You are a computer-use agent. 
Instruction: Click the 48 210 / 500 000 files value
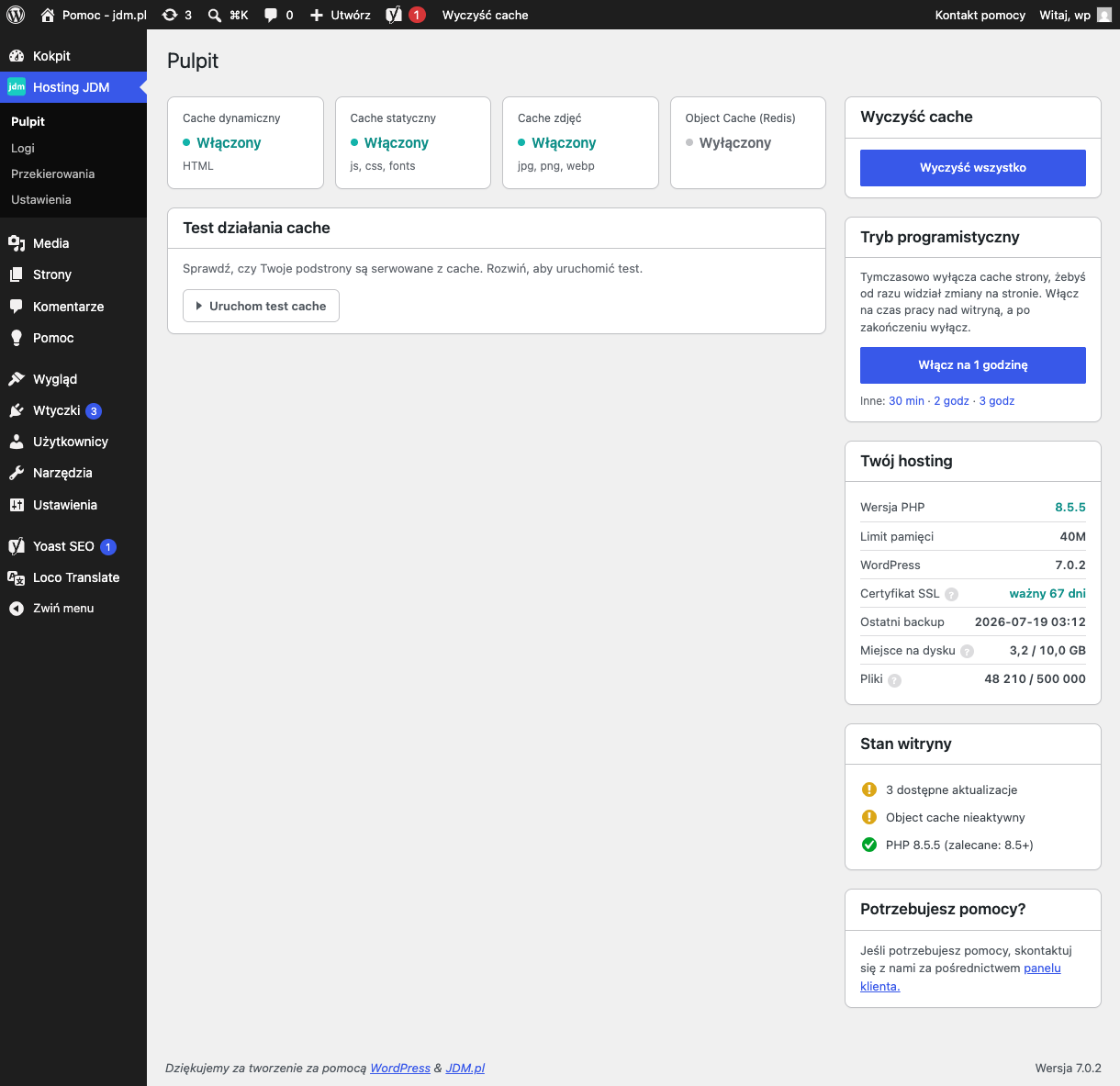(1035, 678)
